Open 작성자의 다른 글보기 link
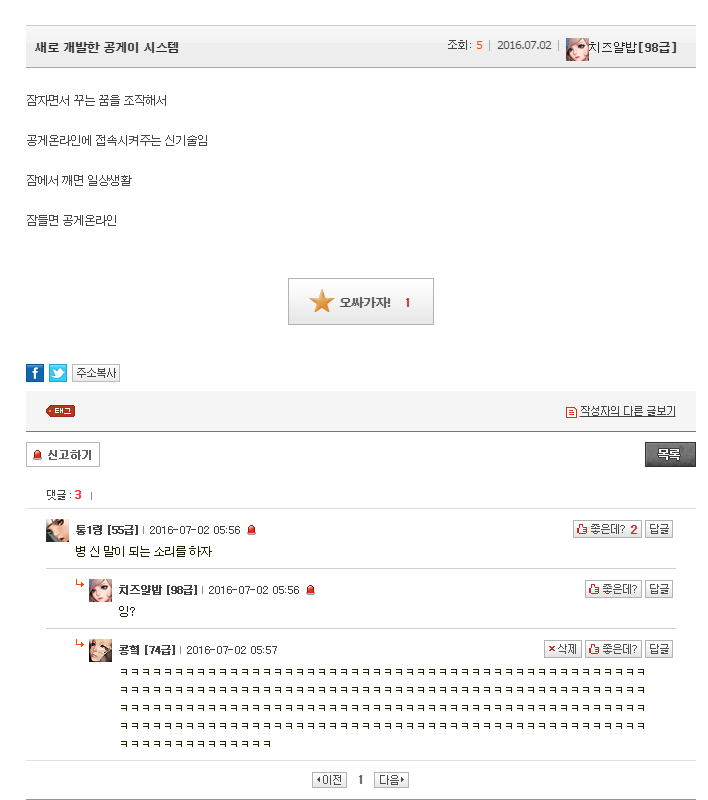 [621, 411]
